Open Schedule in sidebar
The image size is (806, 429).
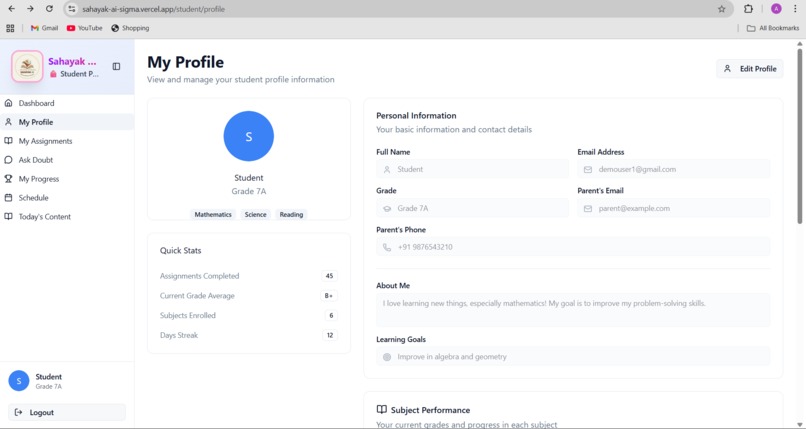67,198
